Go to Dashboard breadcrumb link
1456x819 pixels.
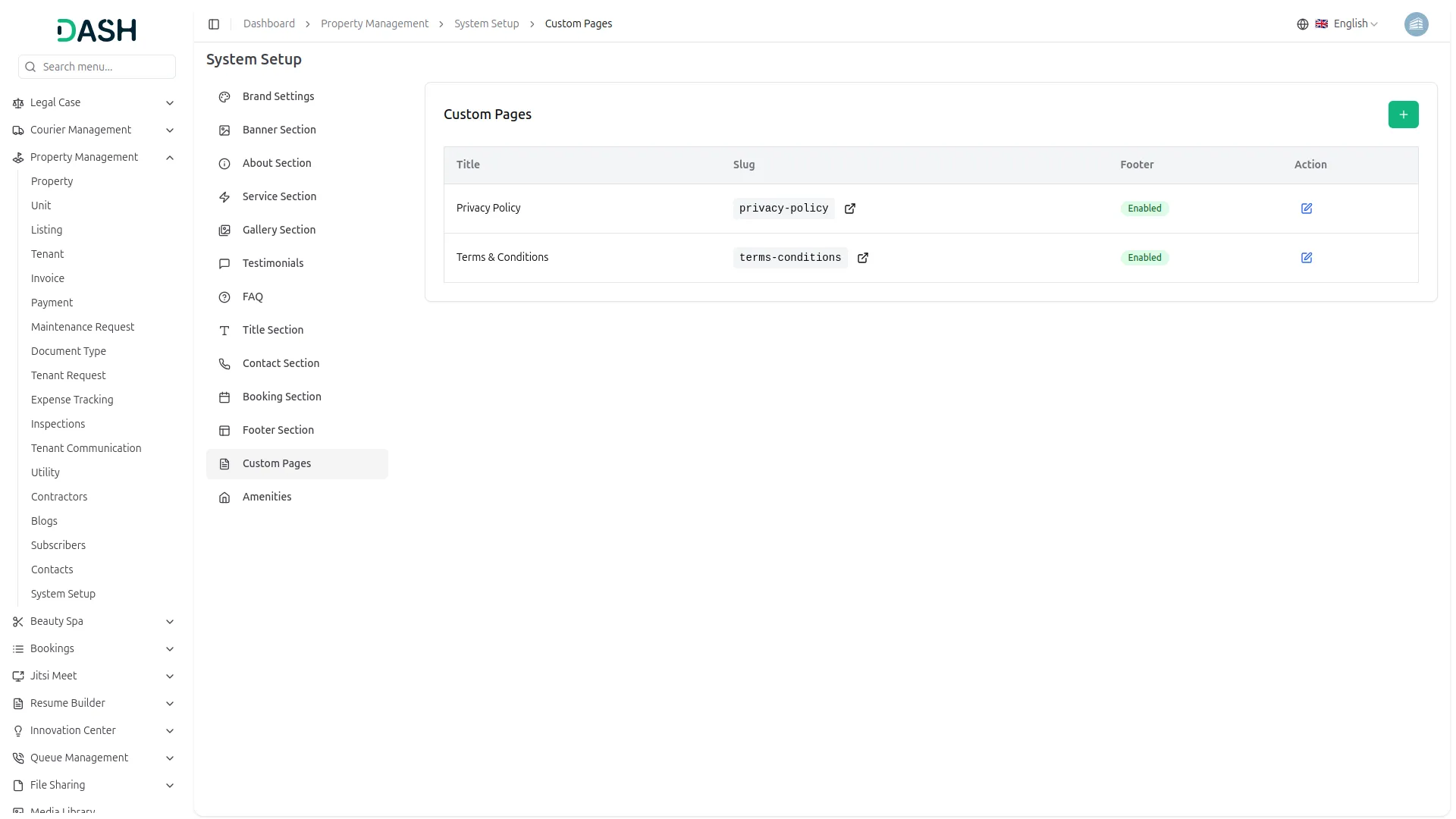point(268,24)
